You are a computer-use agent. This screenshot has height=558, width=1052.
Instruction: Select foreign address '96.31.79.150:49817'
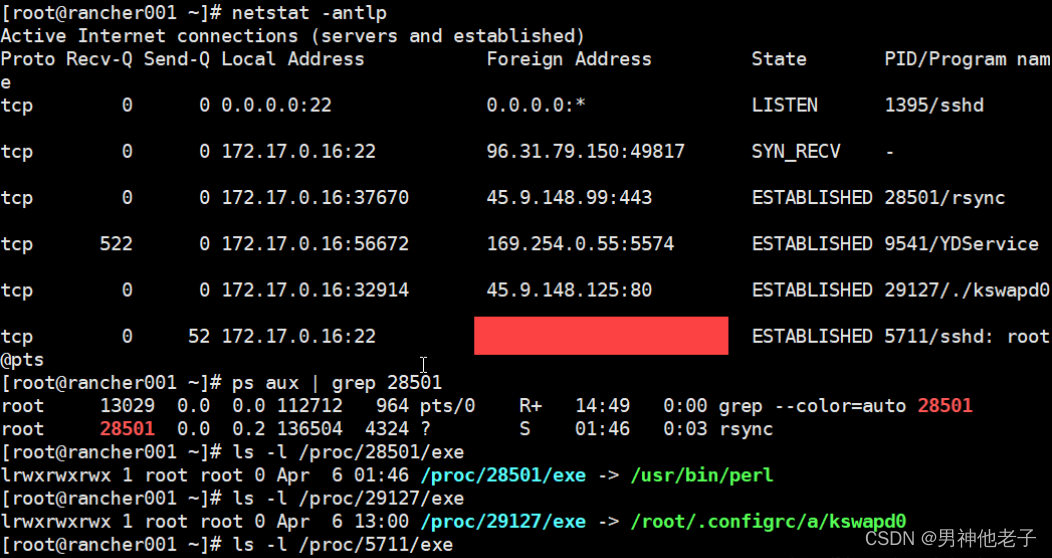pyautogui.click(x=586, y=152)
